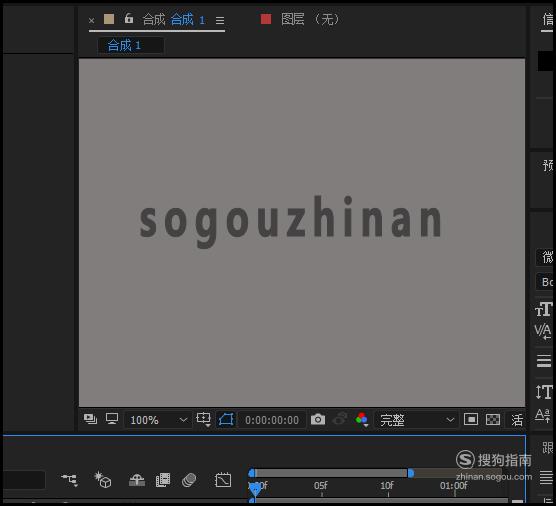Open the composition panel hamburger menu
This screenshot has height=506, width=556.
pos(220,21)
